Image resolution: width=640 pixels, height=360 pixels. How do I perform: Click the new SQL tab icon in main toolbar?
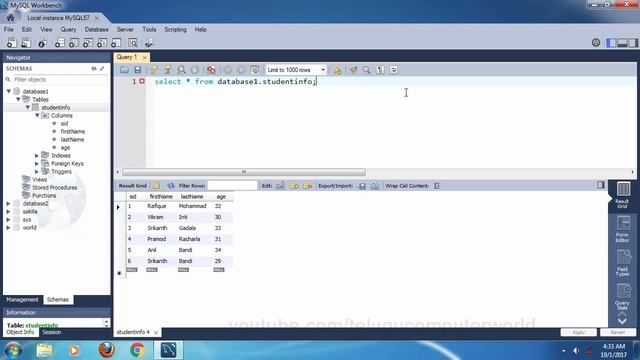pos(12,43)
